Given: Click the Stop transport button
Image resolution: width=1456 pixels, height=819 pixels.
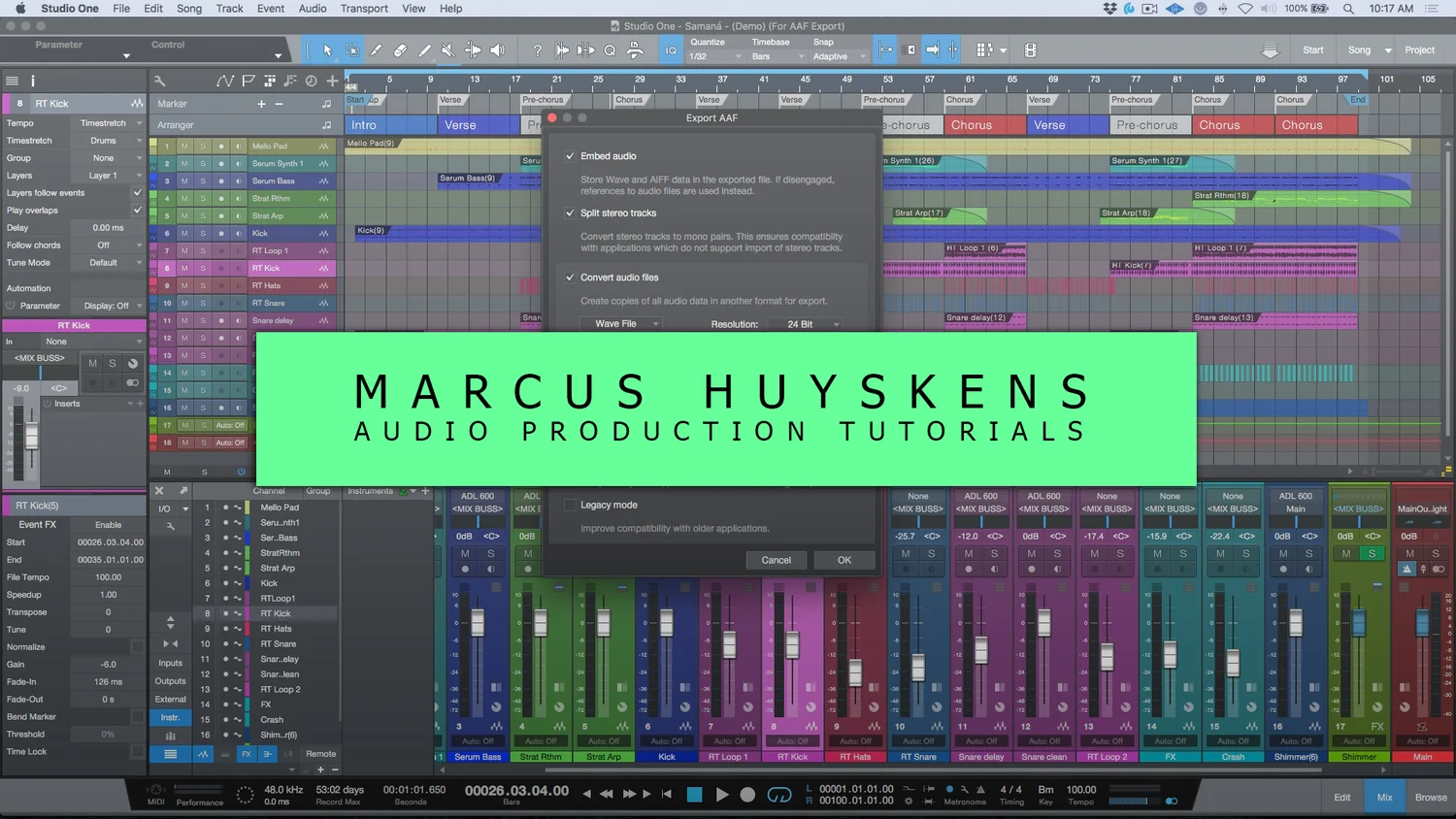Looking at the screenshot, I should [x=694, y=794].
